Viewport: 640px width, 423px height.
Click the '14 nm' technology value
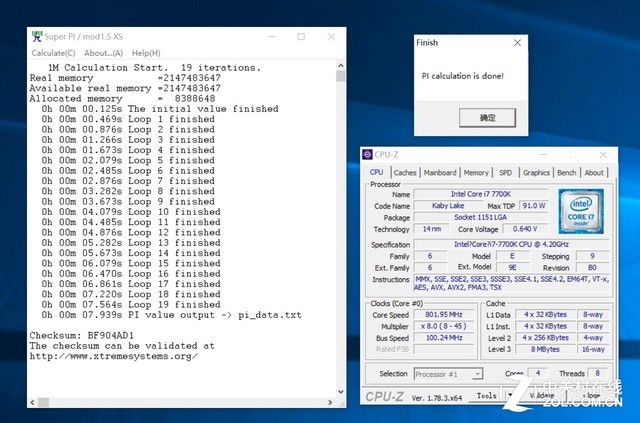(431, 229)
